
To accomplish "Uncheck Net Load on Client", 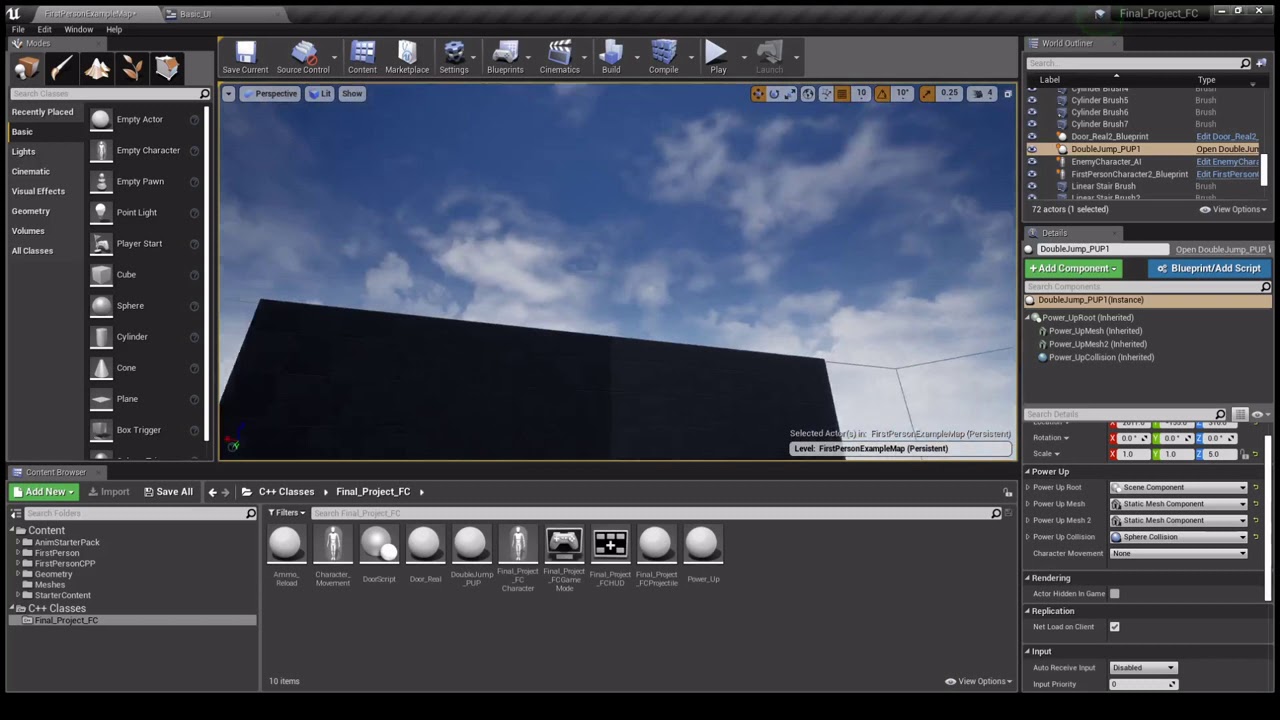I will tap(1114, 627).
